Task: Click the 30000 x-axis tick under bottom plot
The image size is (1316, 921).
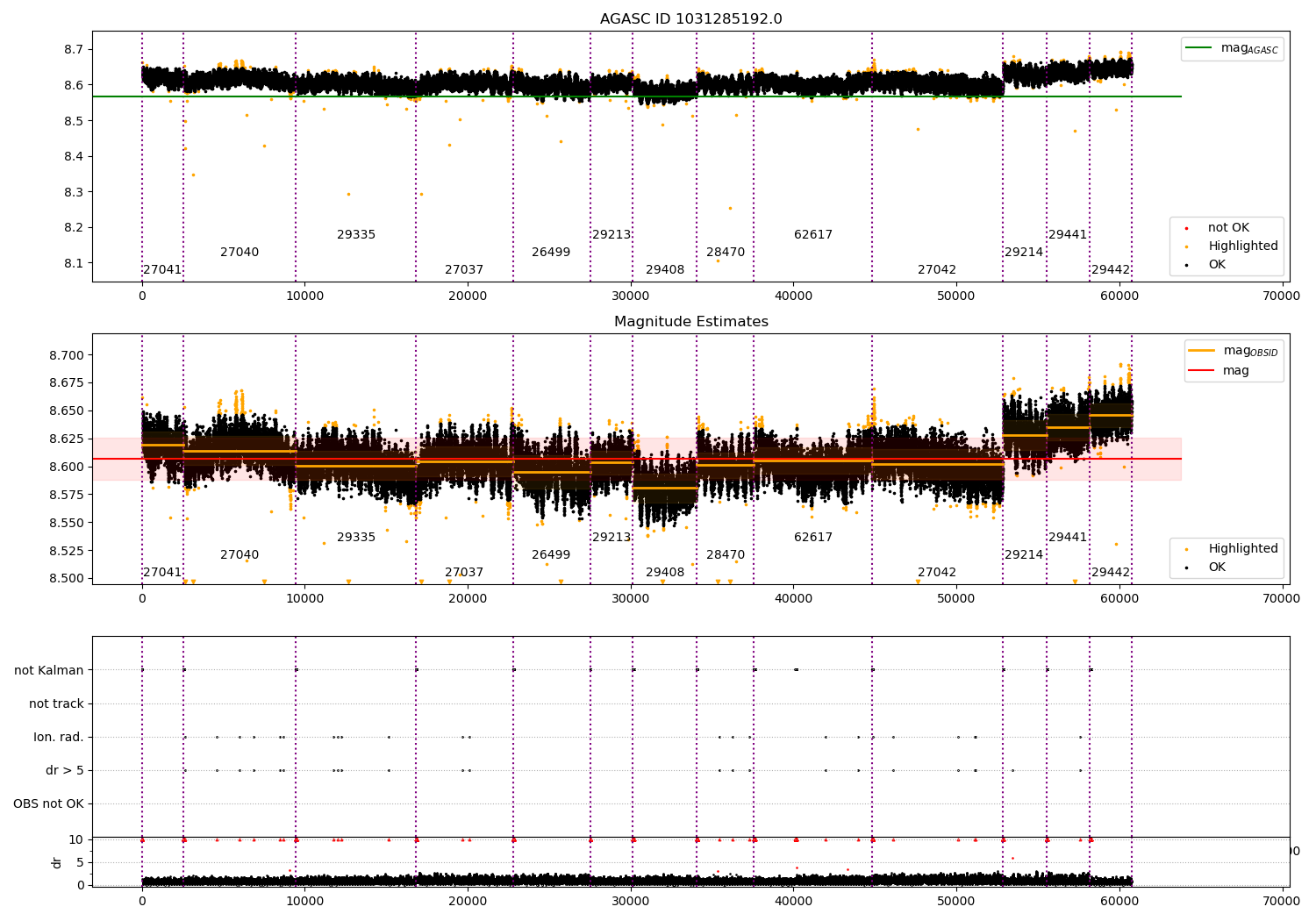Action: pyautogui.click(x=631, y=901)
